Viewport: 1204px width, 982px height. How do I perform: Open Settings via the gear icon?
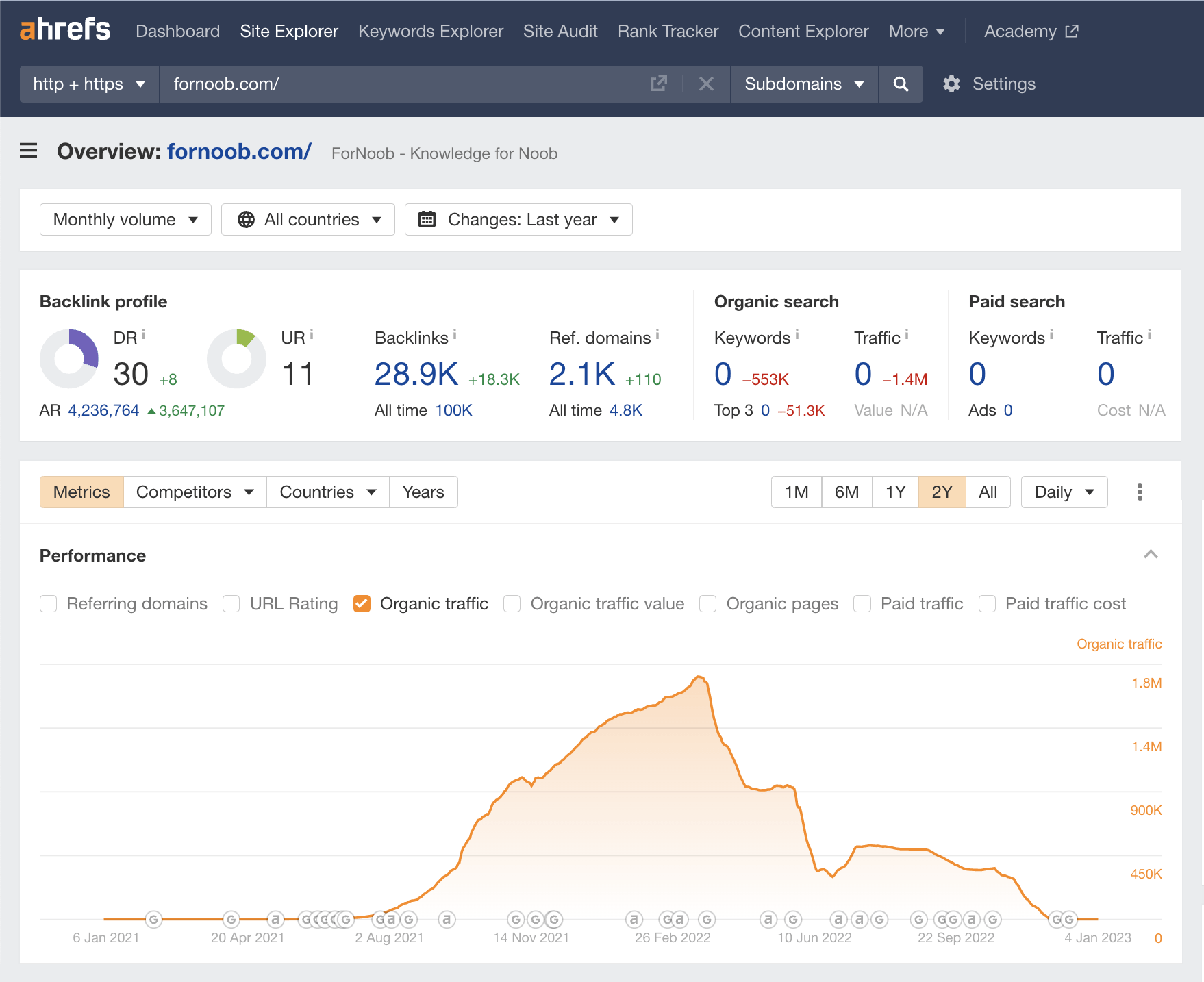(x=952, y=84)
